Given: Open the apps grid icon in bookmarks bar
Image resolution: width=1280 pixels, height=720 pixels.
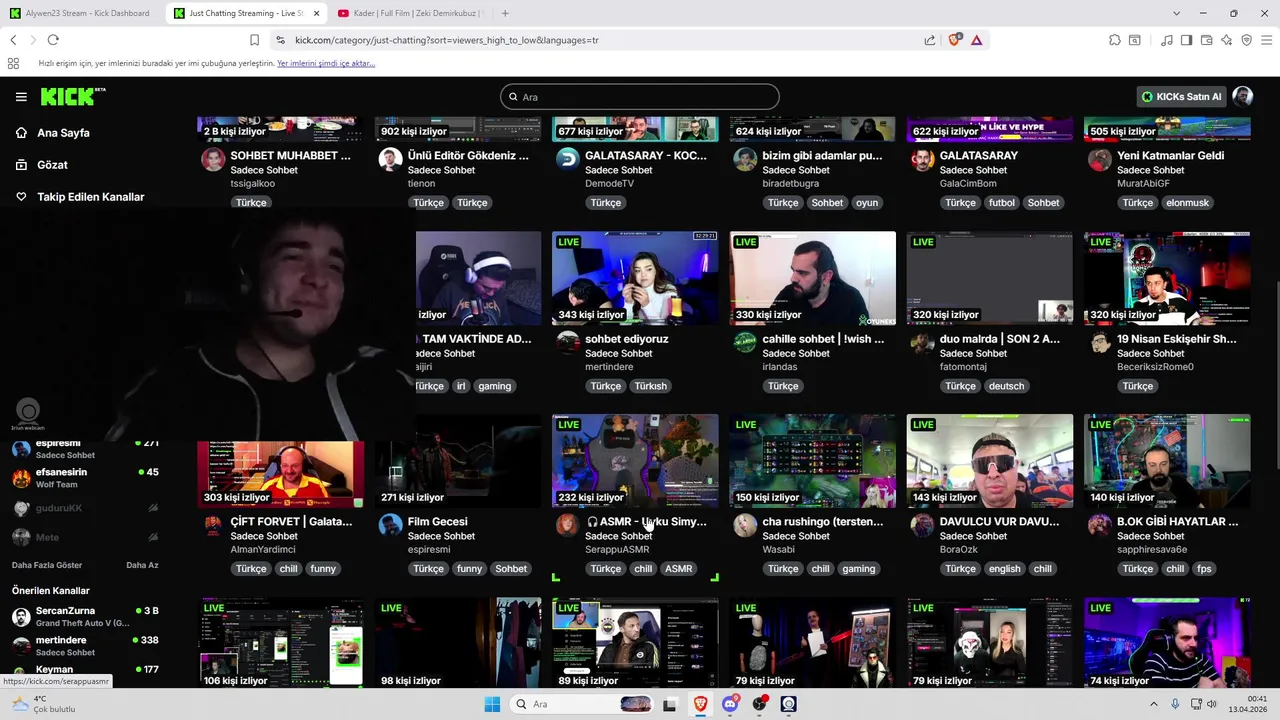Looking at the screenshot, I should 13,63.
